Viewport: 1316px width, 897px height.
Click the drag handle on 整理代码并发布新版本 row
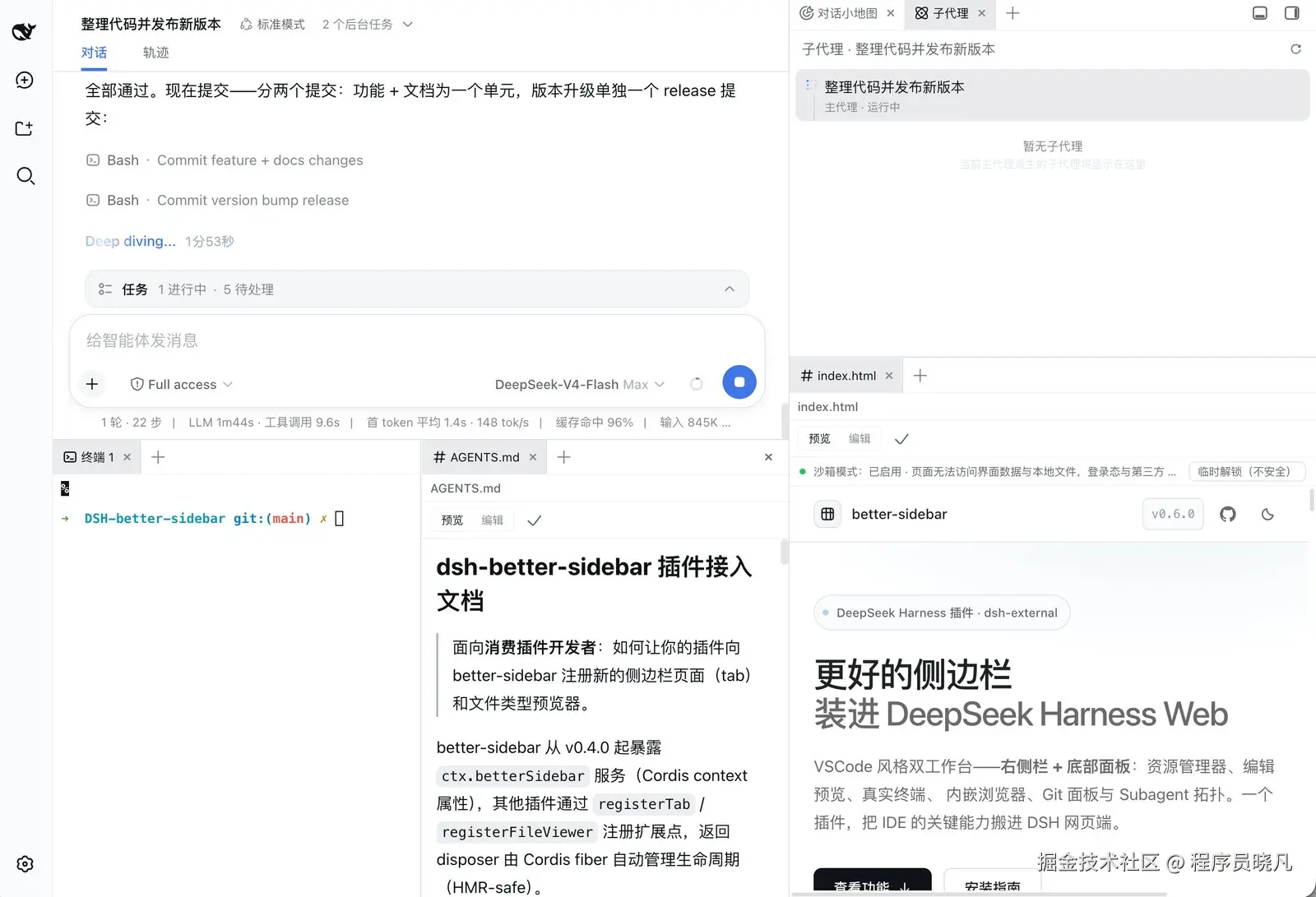point(808,85)
